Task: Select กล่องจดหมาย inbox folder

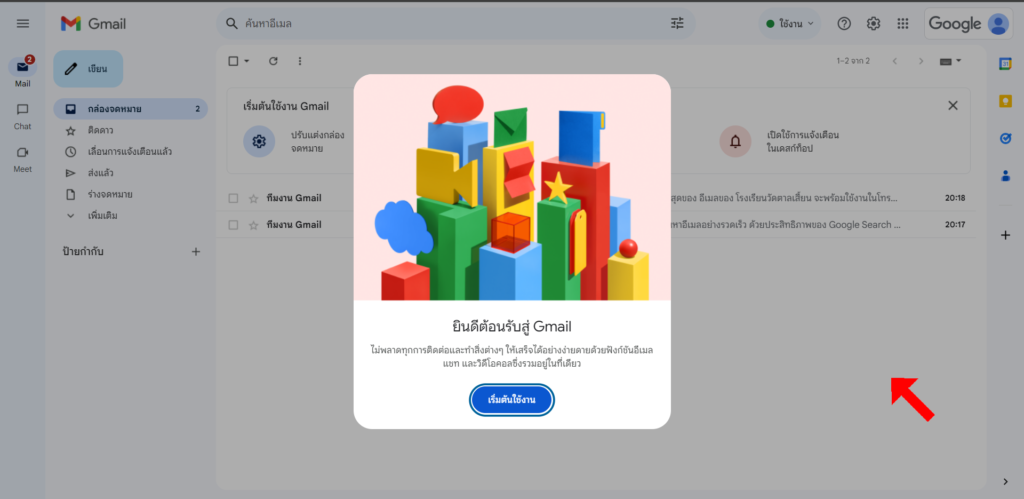Action: pyautogui.click(x=131, y=109)
